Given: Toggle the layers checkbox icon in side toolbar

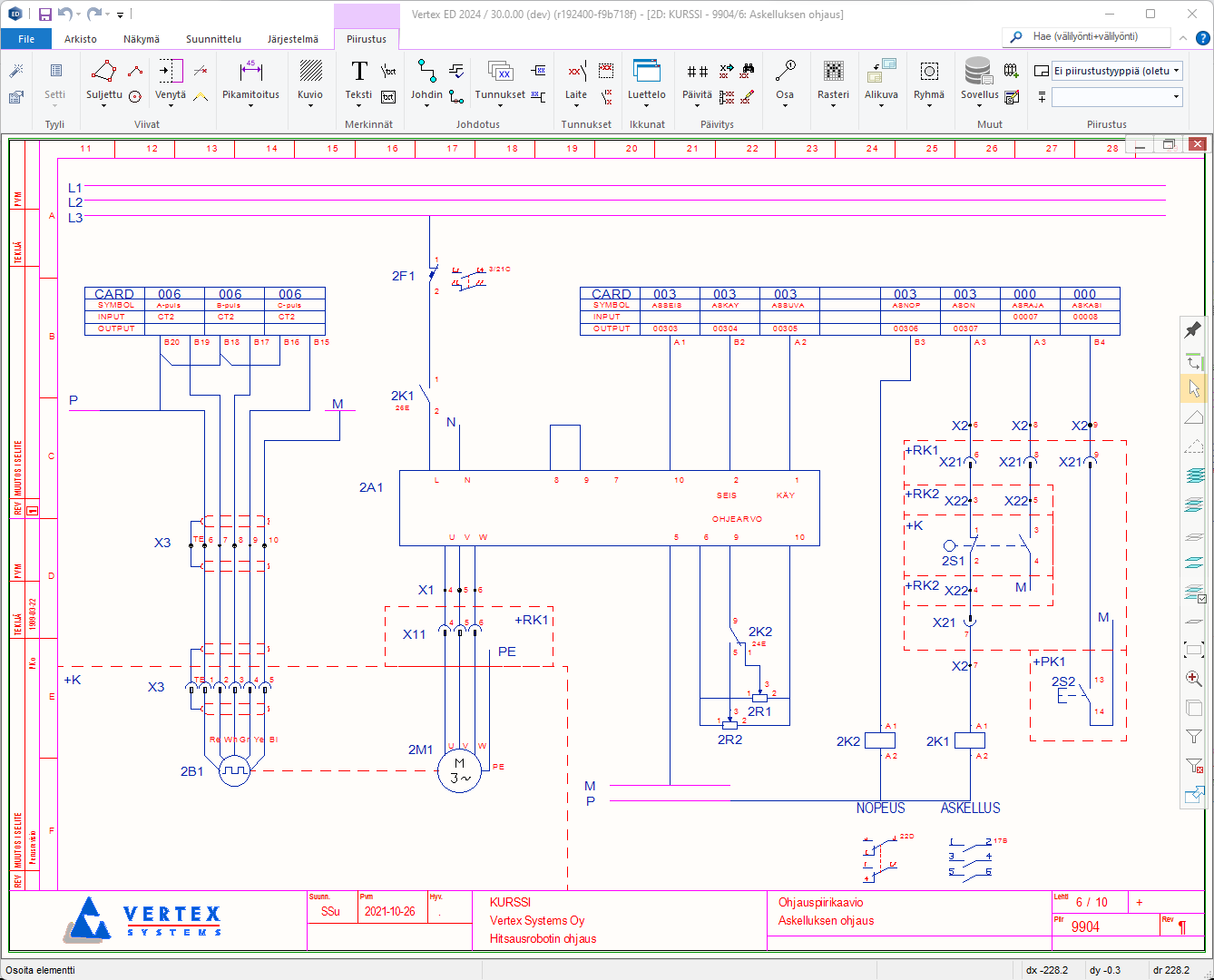Looking at the screenshot, I should 1194,593.
